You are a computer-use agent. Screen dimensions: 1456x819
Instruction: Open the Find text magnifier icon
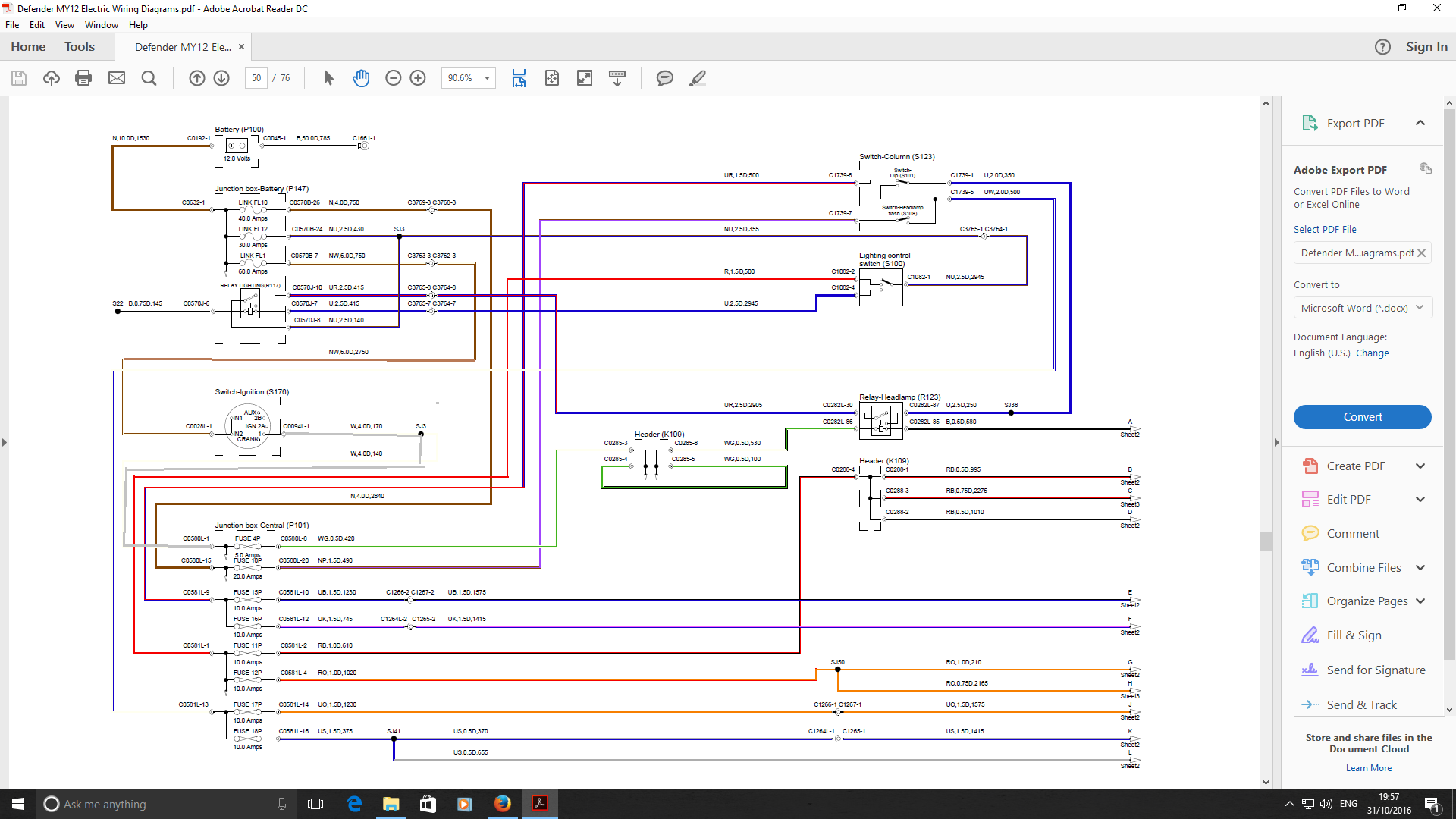click(149, 78)
